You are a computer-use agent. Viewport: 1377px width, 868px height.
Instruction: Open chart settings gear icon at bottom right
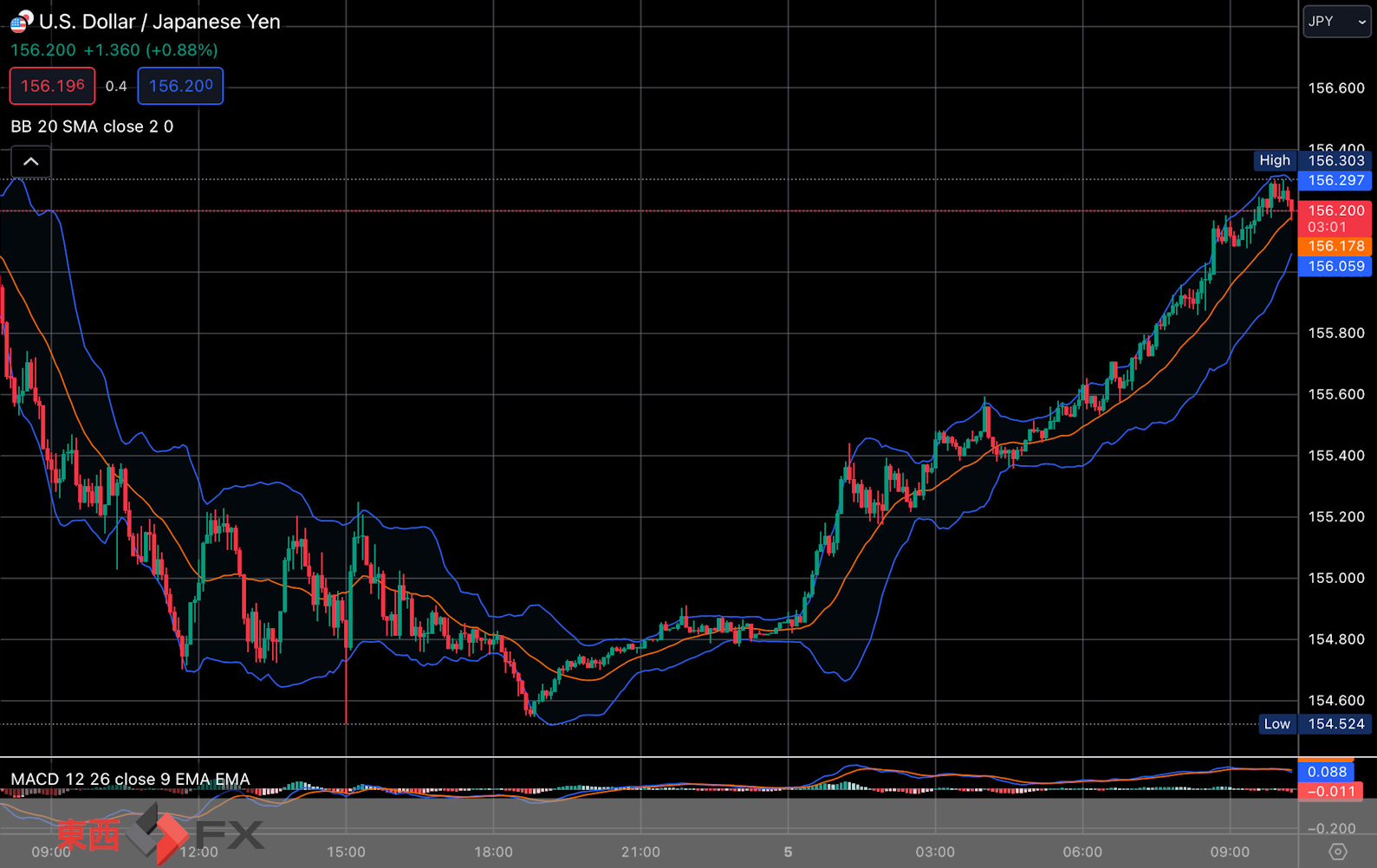pos(1338,852)
